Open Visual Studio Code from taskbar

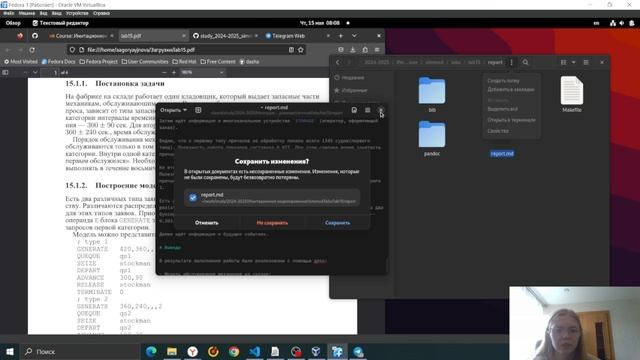click(x=254, y=352)
